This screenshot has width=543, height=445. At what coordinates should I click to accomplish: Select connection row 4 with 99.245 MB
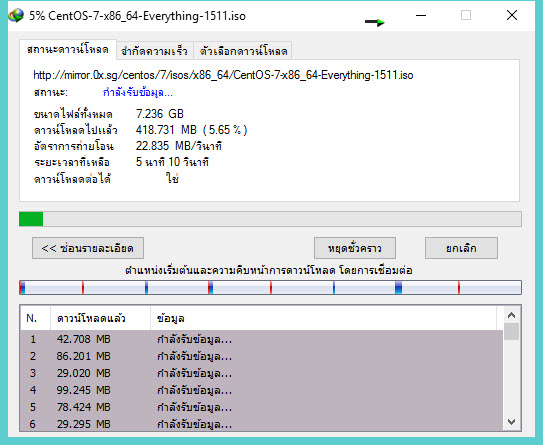[261, 390]
